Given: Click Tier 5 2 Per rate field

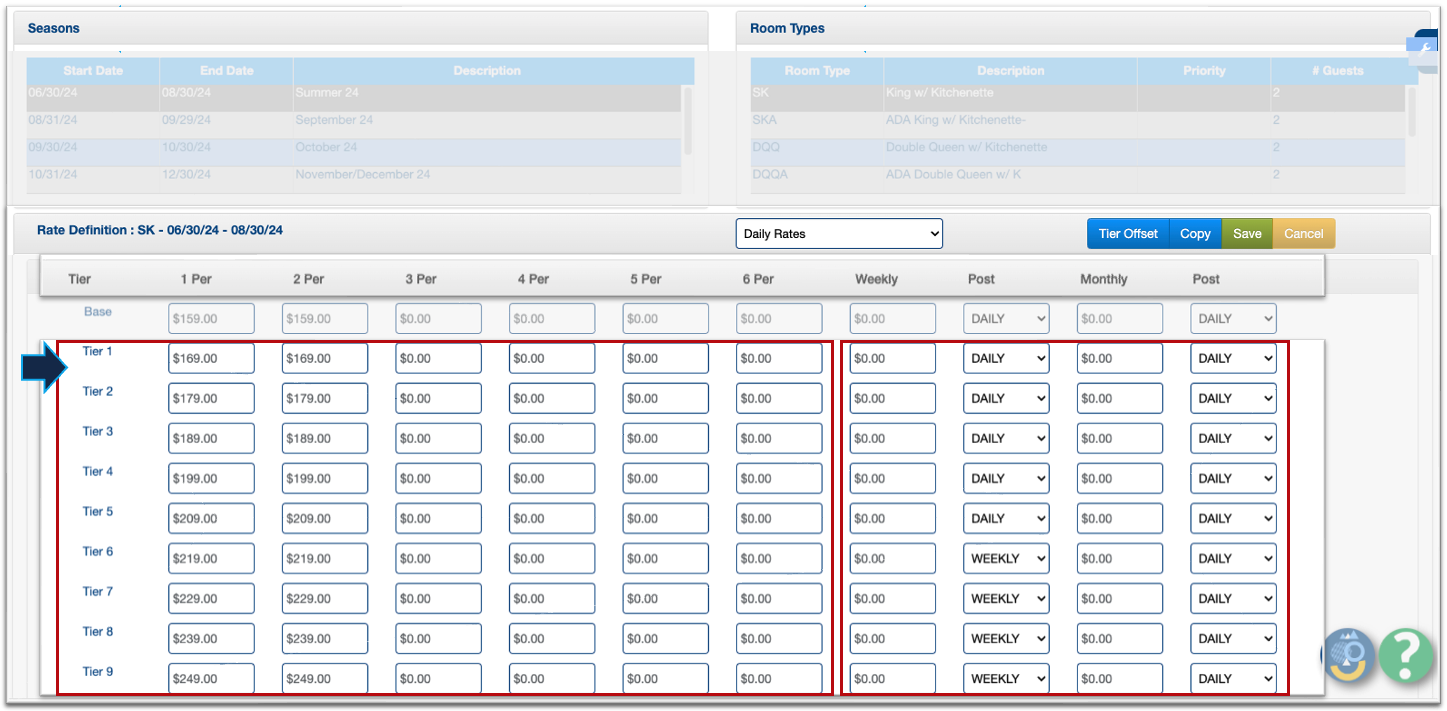Looking at the screenshot, I should coord(325,519).
